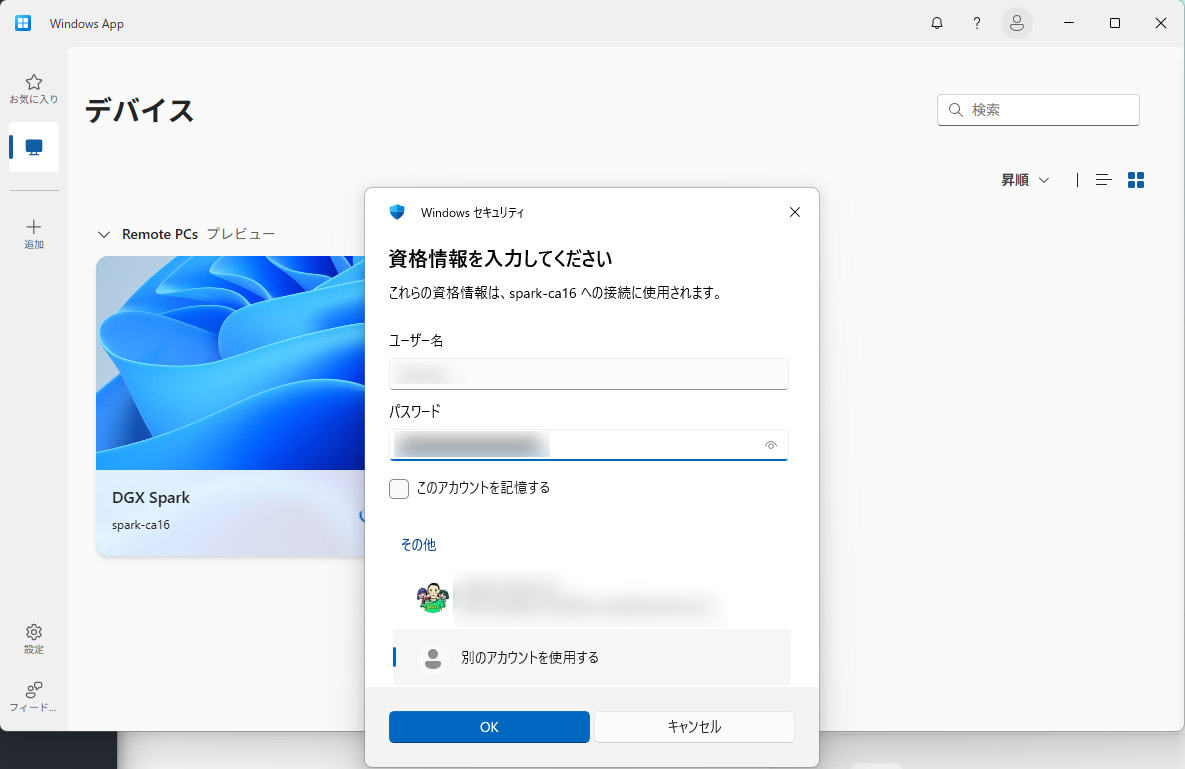Click the 検索 search box
Screen dimensions: 1185x769
[x=1038, y=110]
